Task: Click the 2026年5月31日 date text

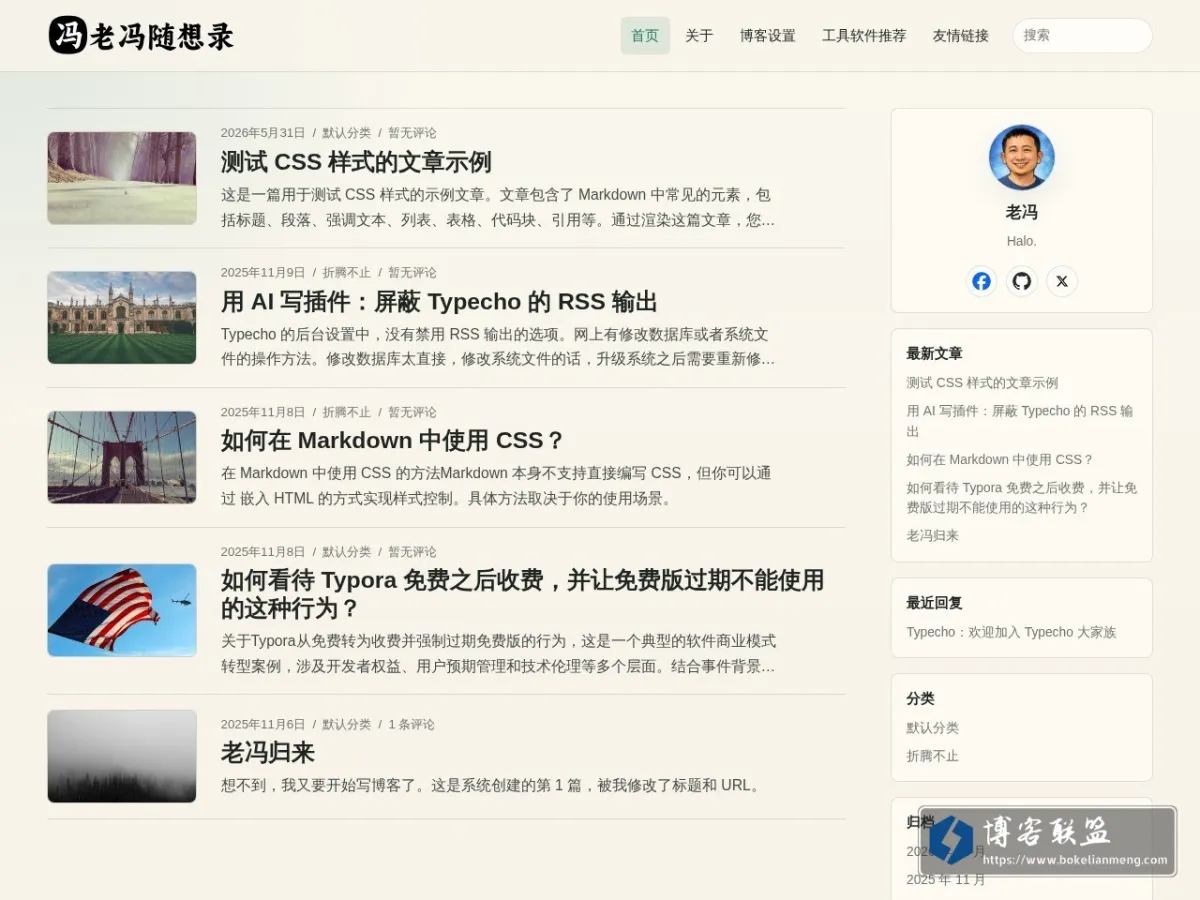Action: pyautogui.click(x=263, y=133)
